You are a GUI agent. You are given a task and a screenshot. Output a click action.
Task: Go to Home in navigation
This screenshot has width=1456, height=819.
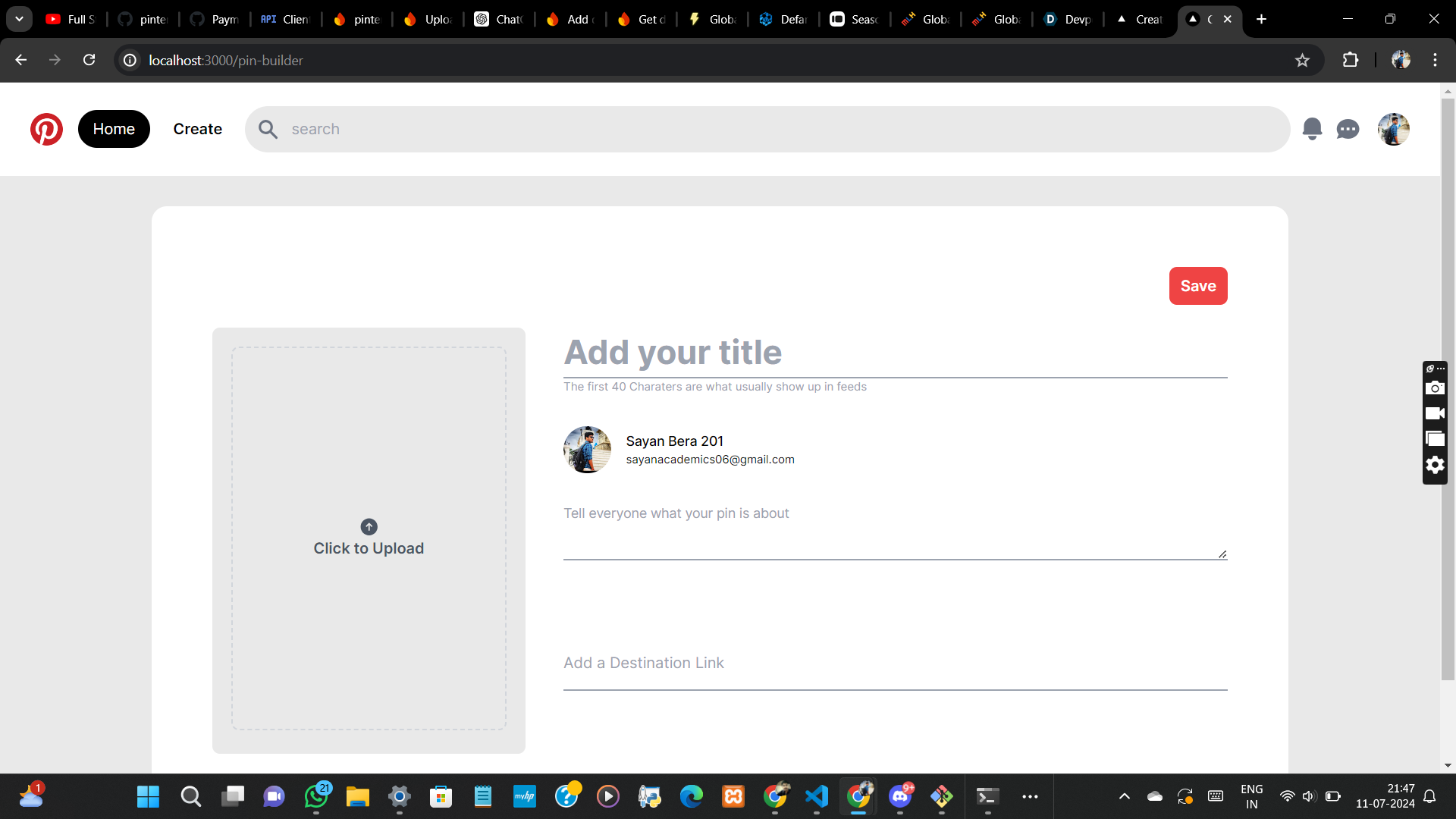114,129
